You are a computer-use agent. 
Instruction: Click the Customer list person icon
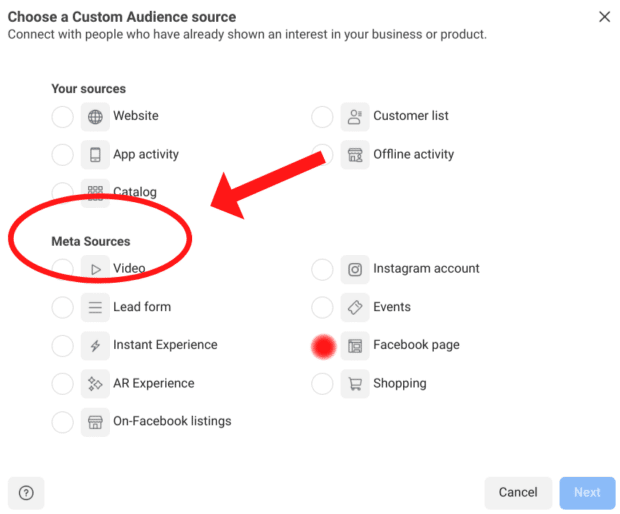(355, 116)
